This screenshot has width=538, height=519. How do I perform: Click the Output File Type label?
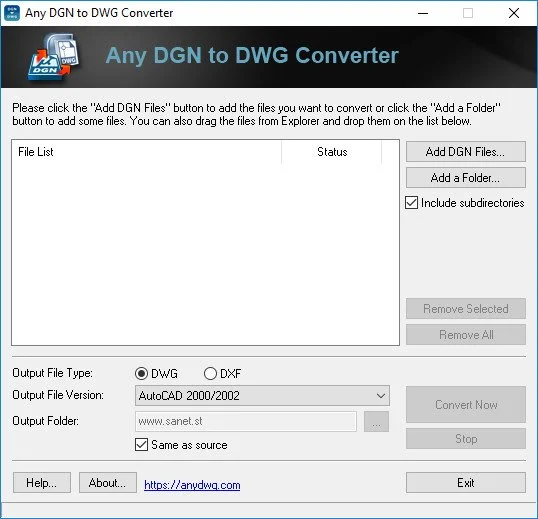point(52,373)
